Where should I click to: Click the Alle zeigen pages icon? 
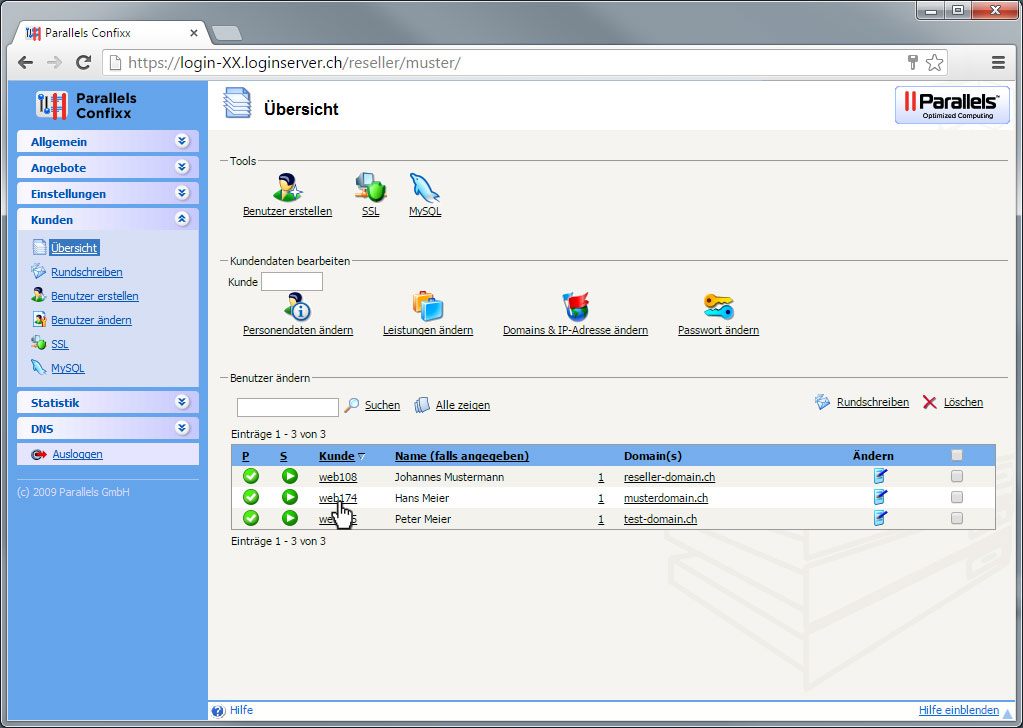pos(422,405)
